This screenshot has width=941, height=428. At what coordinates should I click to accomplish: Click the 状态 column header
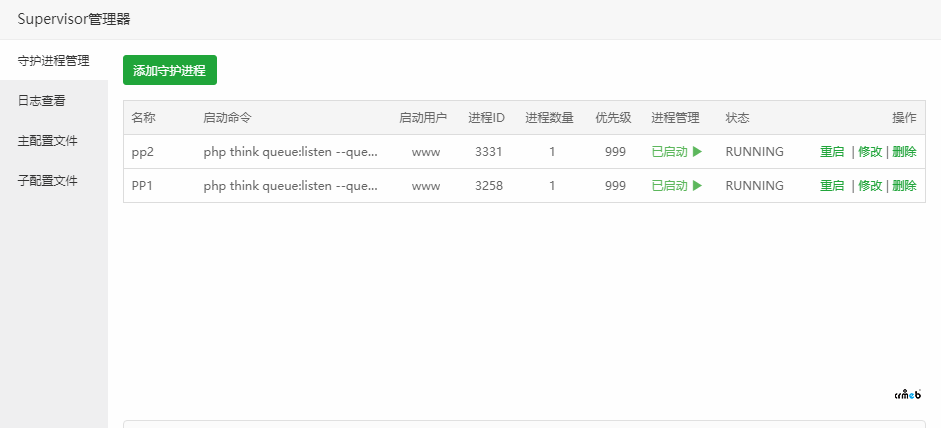click(738, 118)
